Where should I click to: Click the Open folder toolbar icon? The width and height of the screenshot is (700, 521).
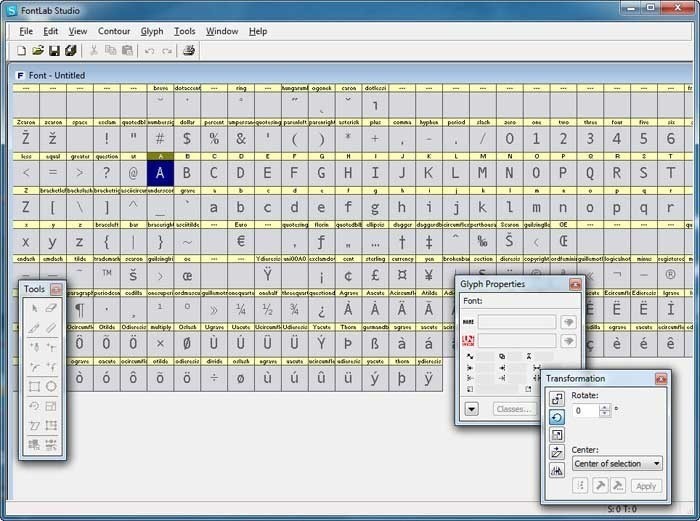pos(38,50)
